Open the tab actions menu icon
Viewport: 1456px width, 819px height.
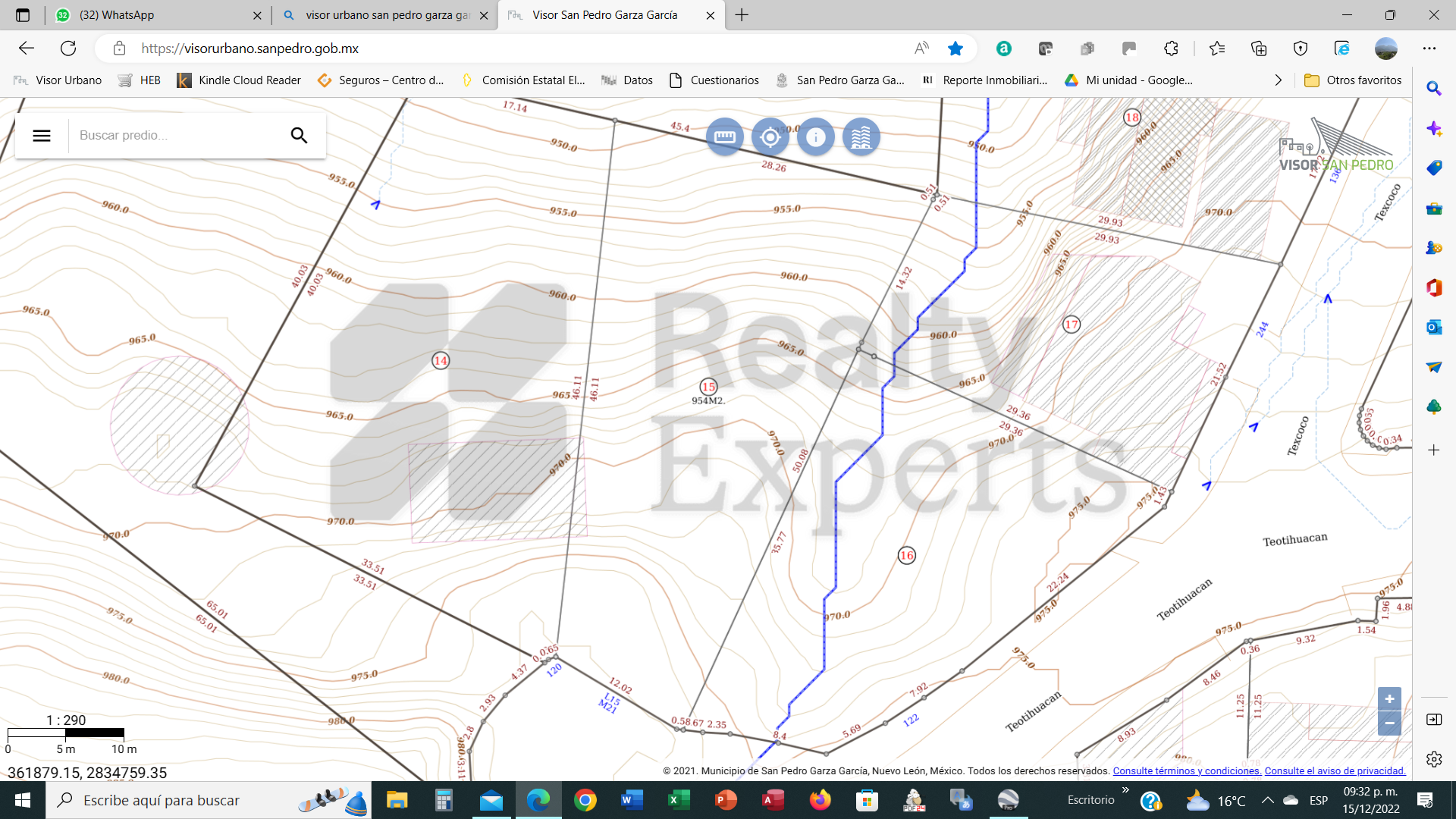(23, 15)
